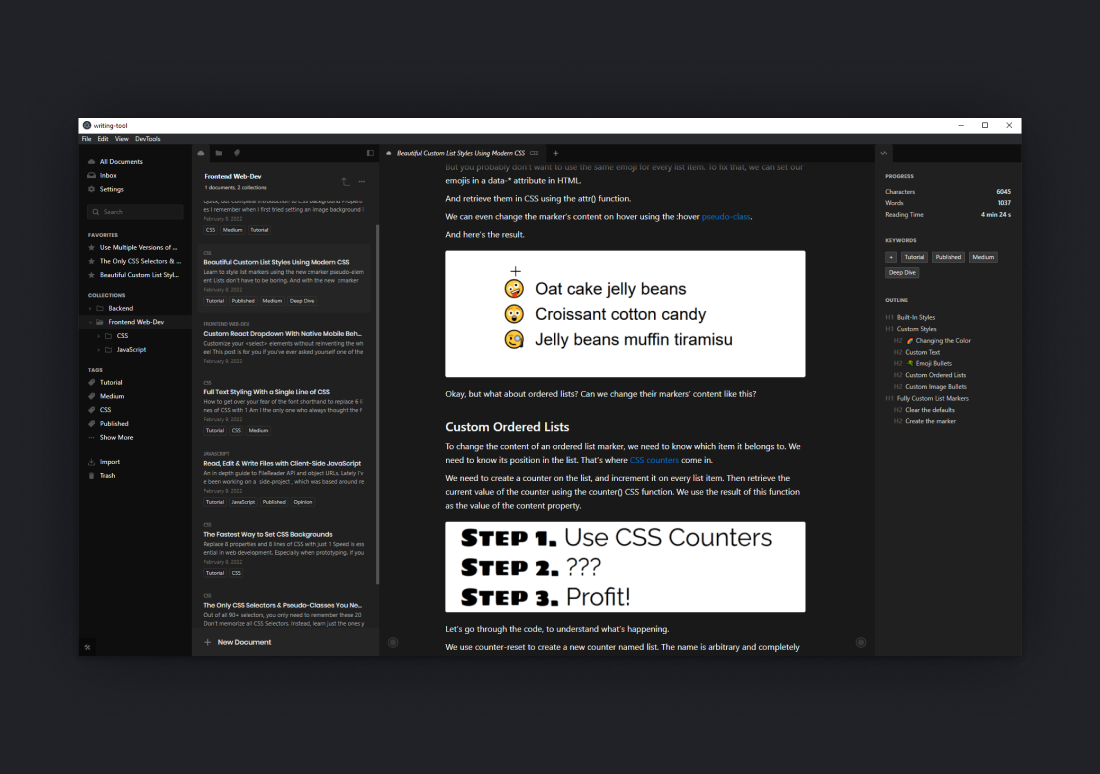Click the document list vertical scrollbar
This screenshot has height=774, width=1100.
(377, 400)
